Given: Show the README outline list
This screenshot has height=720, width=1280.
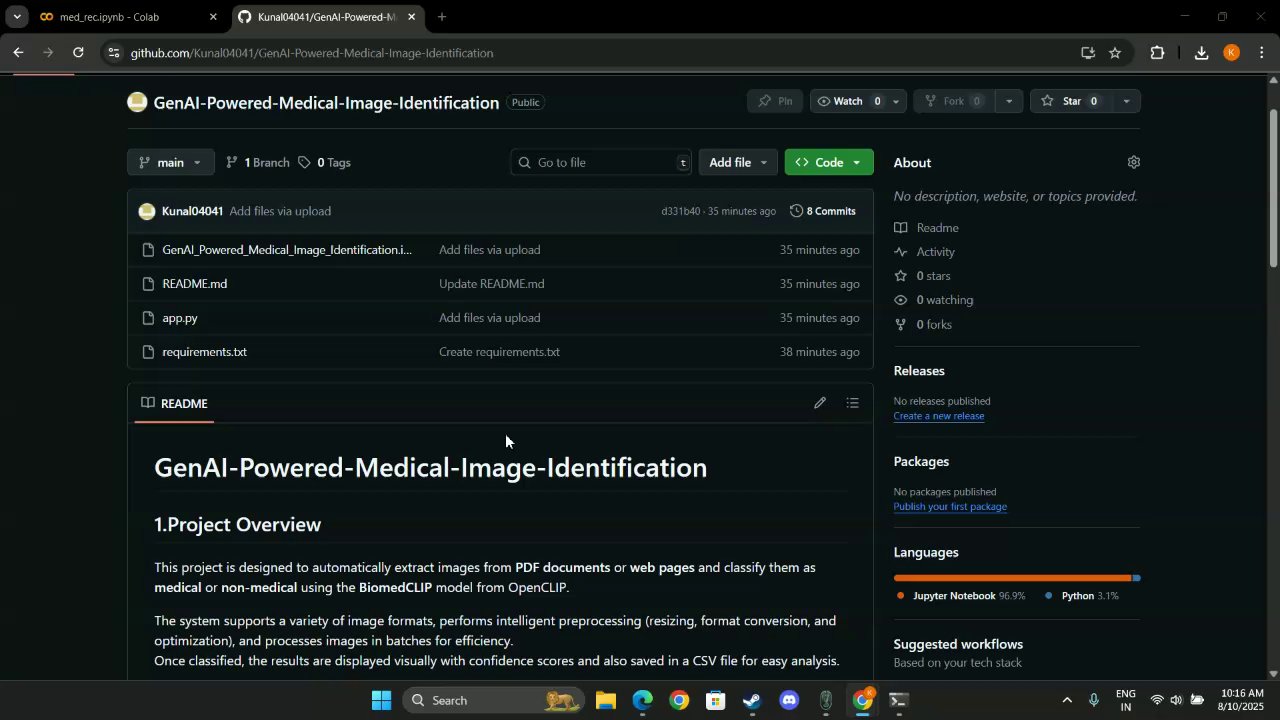Looking at the screenshot, I should 852,403.
